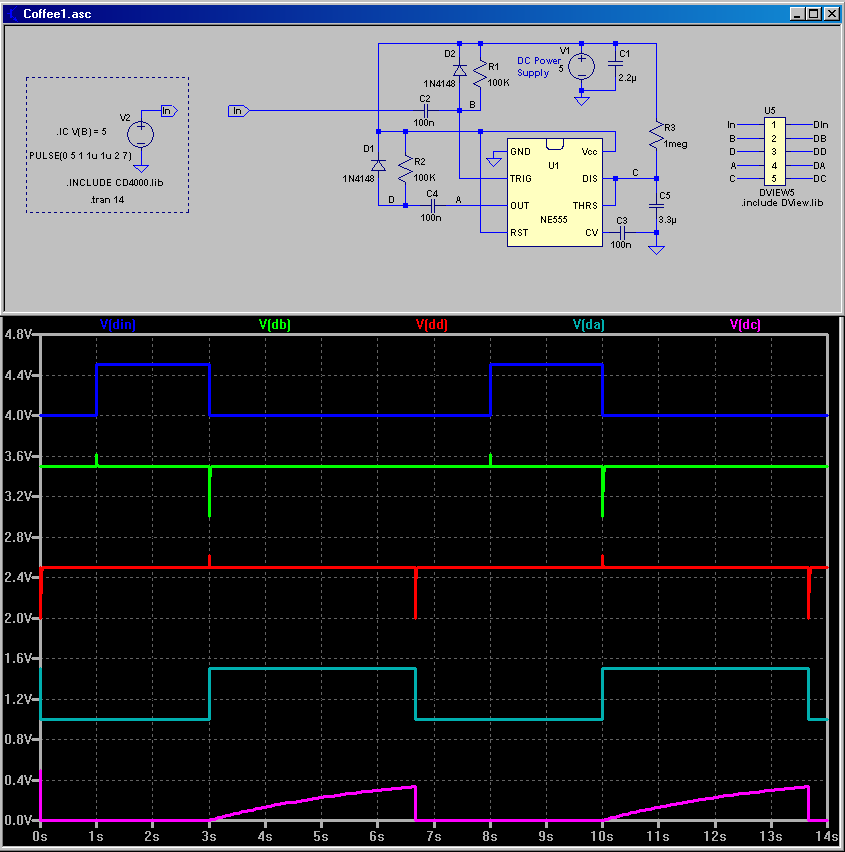Click the .IC V(B) = 5 directive
This screenshot has height=852, width=845.
(82, 131)
